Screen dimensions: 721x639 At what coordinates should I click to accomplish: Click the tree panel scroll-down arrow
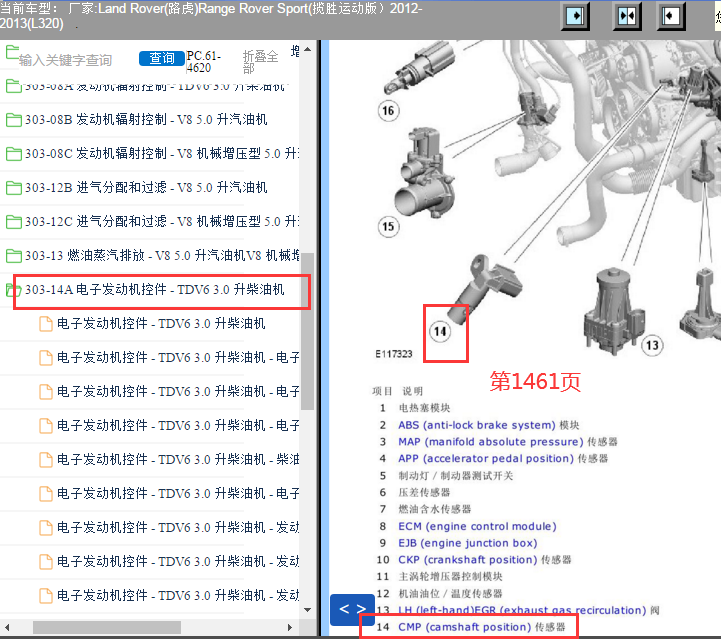(308, 610)
